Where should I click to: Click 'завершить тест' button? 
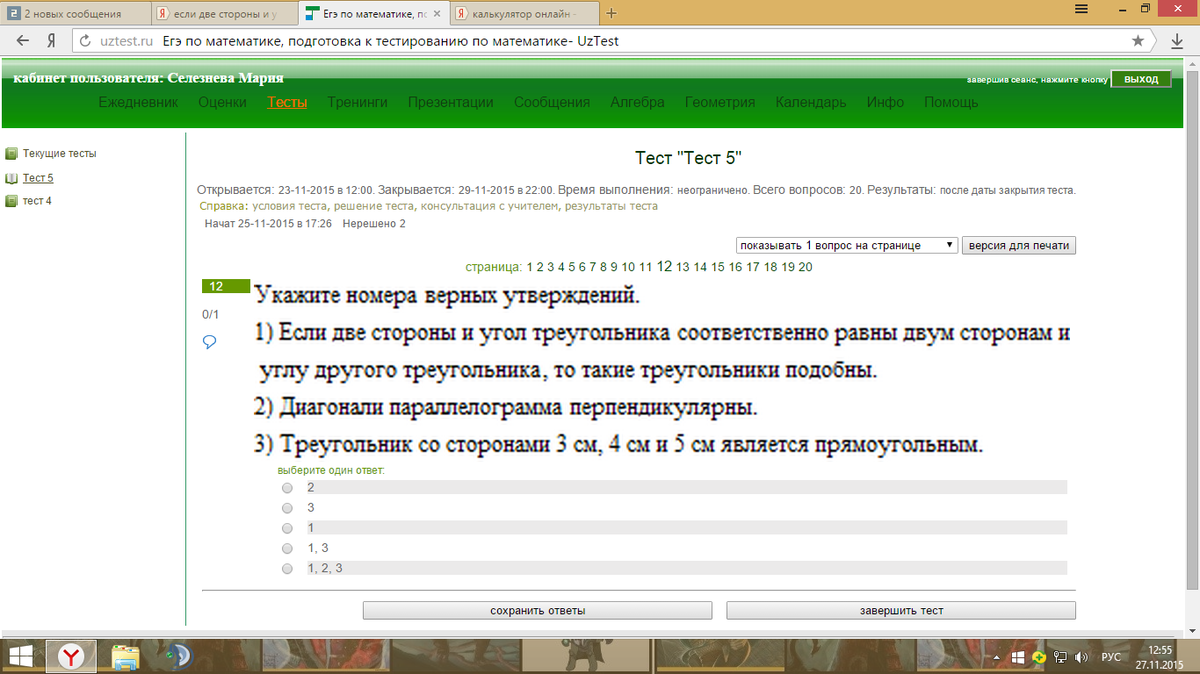click(901, 610)
